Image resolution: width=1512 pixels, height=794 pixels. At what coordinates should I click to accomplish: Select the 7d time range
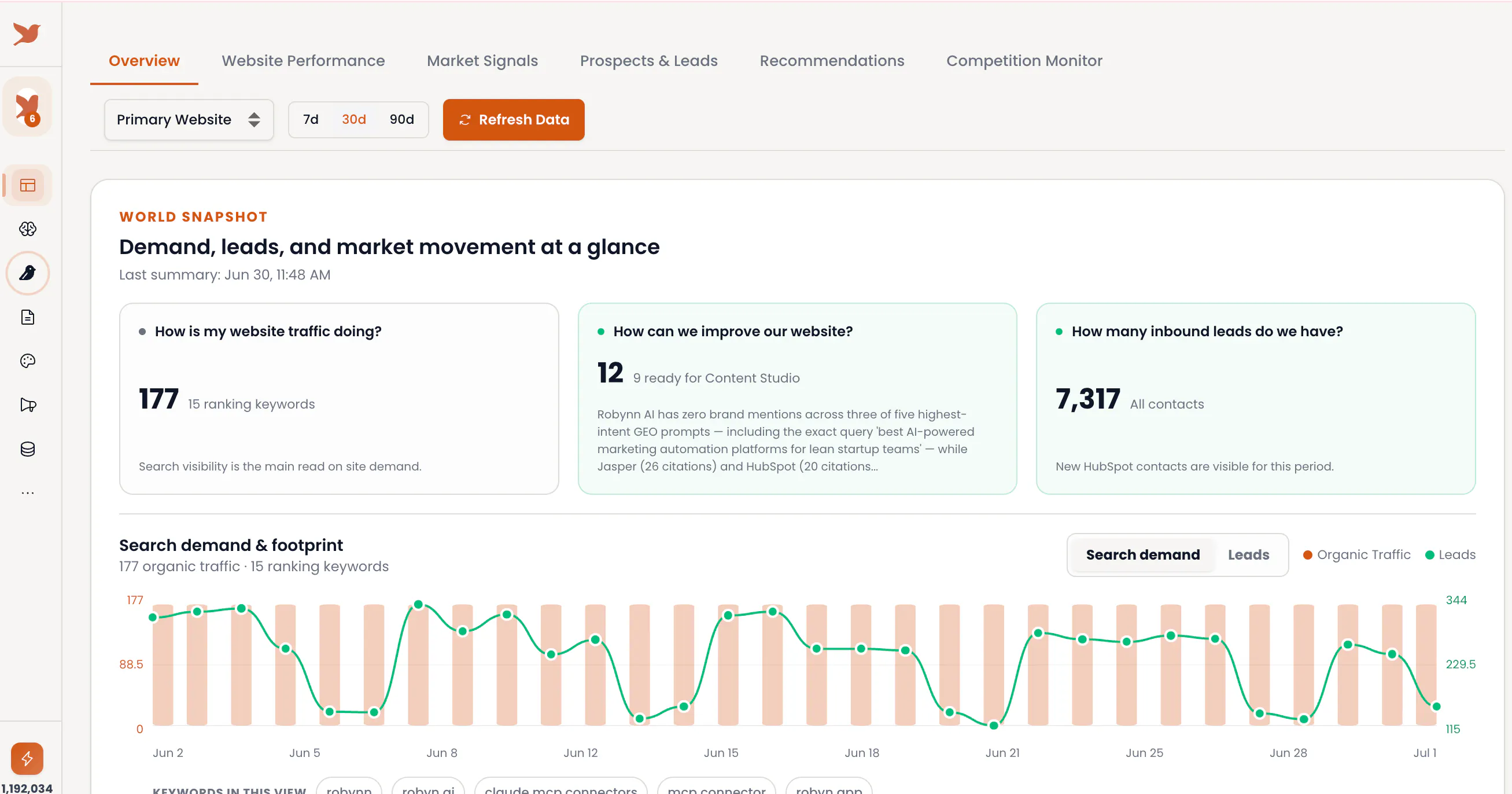pos(311,119)
